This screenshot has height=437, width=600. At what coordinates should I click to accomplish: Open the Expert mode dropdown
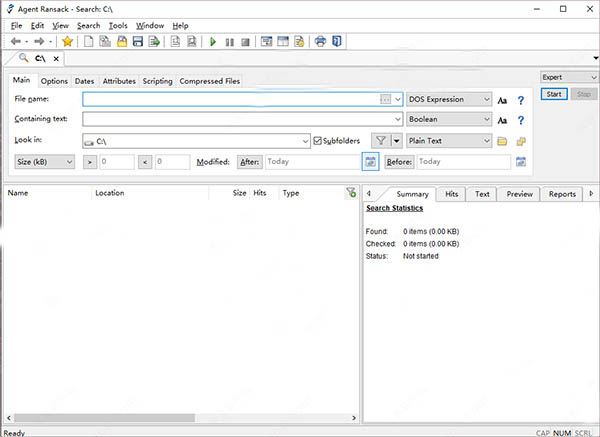click(x=566, y=77)
